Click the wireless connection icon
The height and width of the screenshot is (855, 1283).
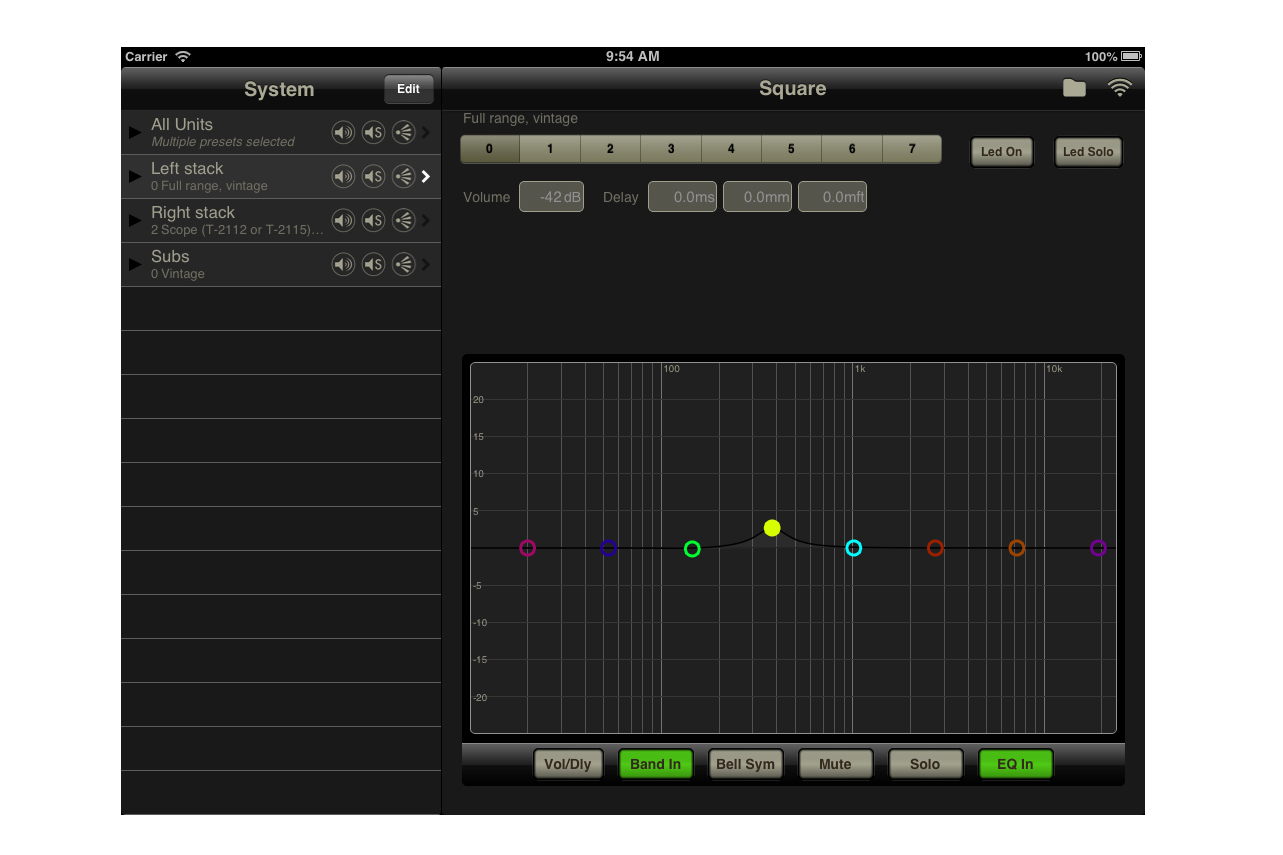pyautogui.click(x=1120, y=88)
